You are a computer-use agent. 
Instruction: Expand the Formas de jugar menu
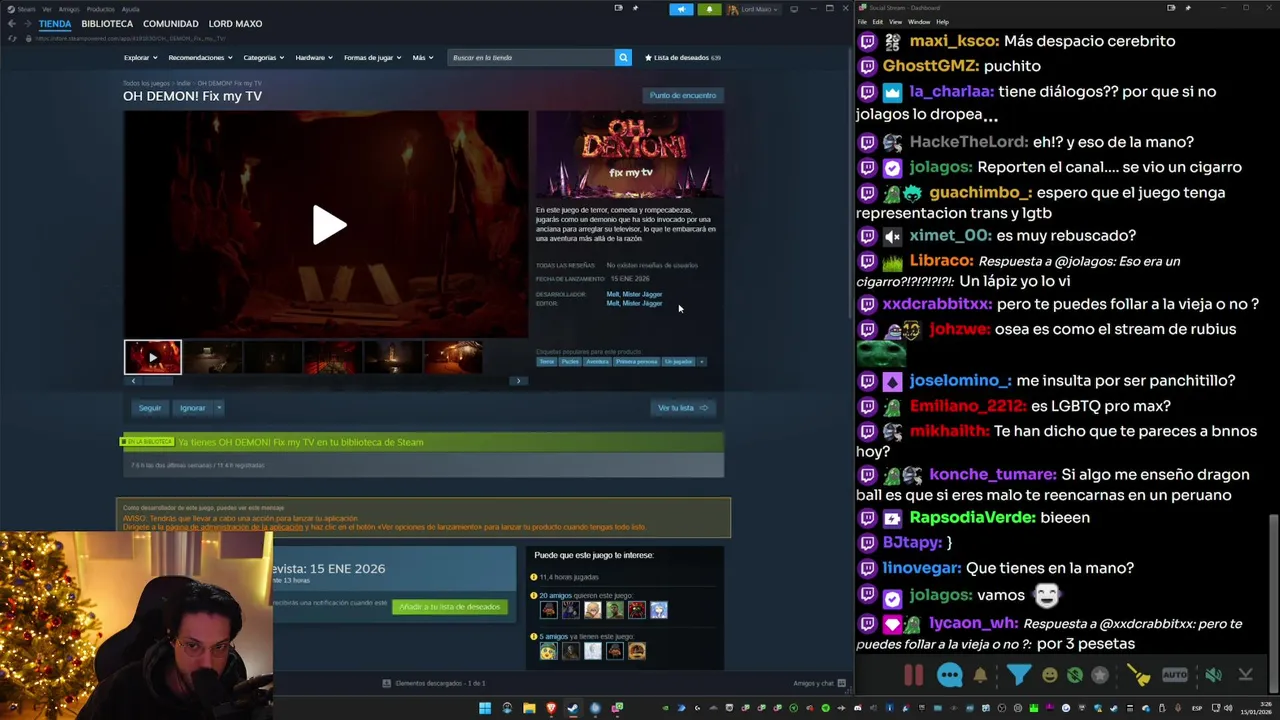coord(372,57)
